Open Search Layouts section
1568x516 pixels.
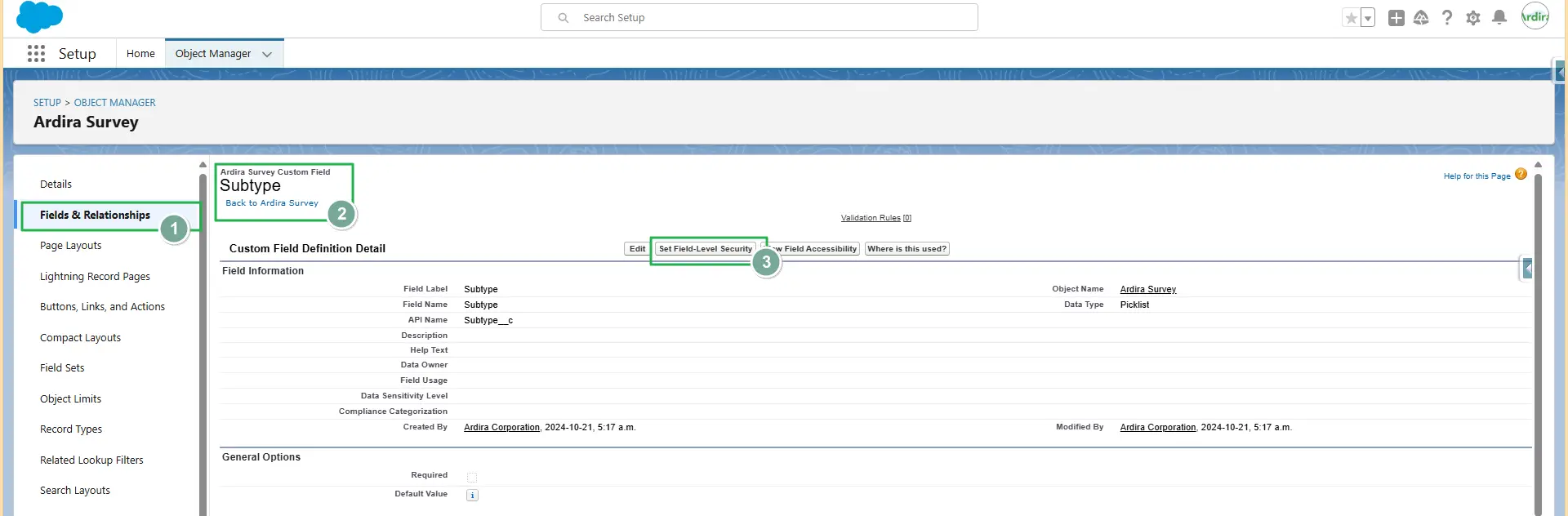pyautogui.click(x=75, y=491)
